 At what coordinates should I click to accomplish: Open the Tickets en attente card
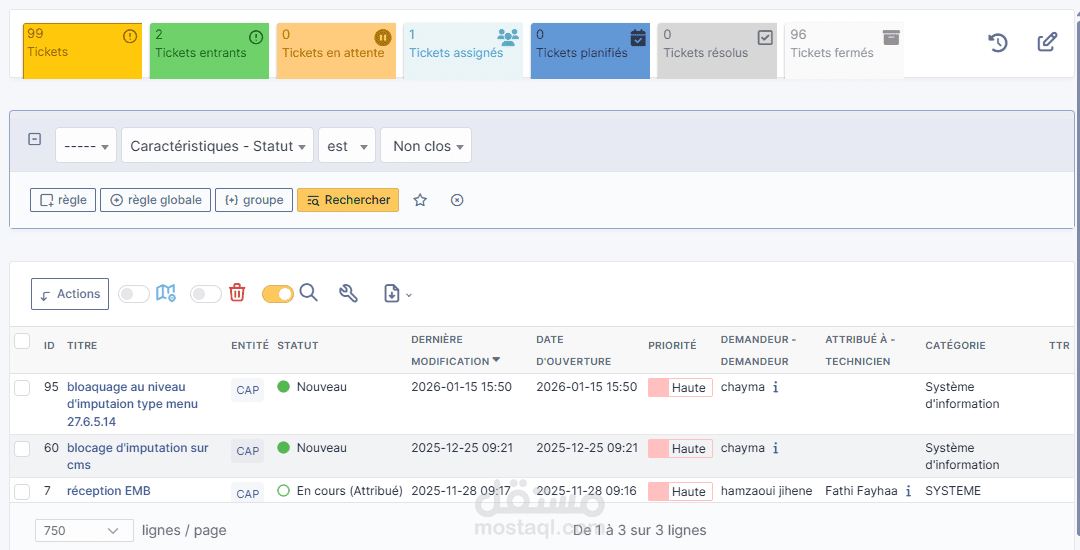coord(335,51)
